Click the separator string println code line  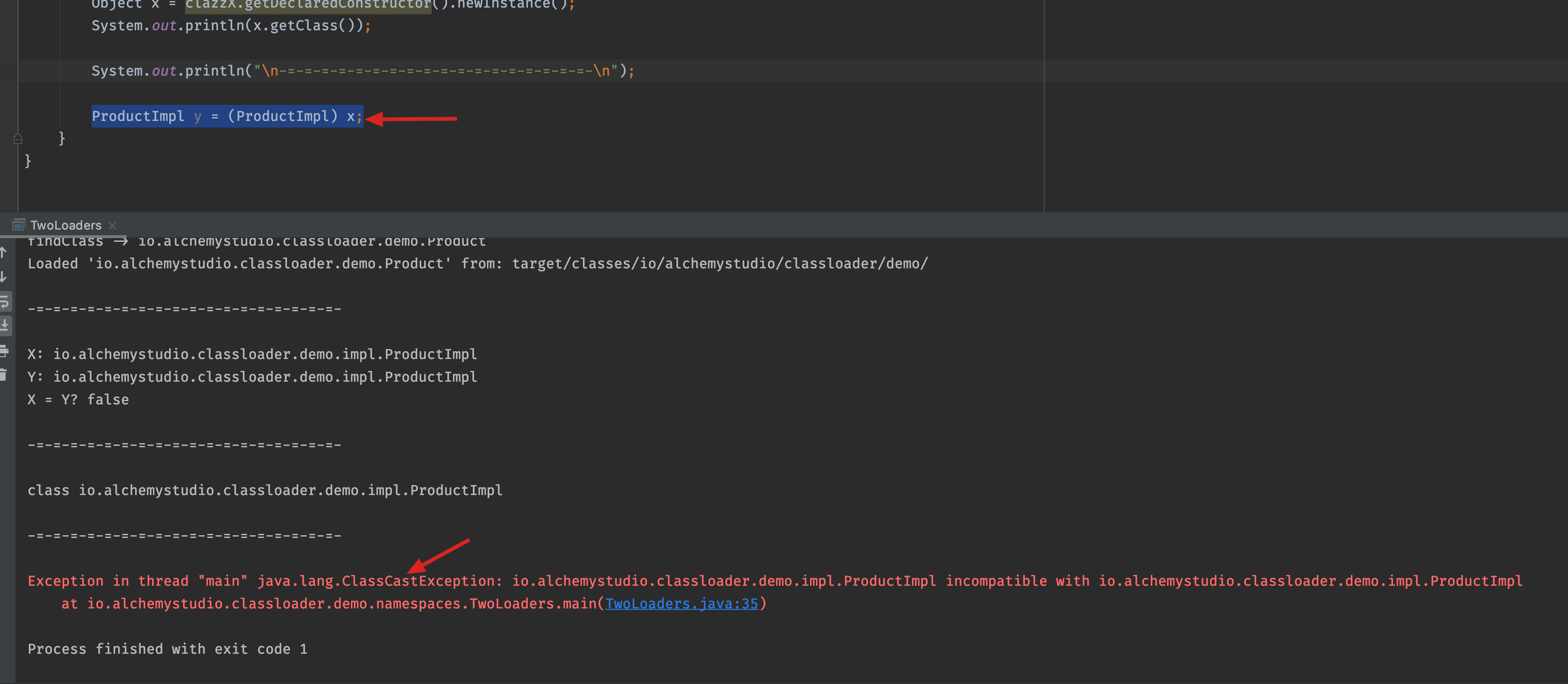(362, 71)
